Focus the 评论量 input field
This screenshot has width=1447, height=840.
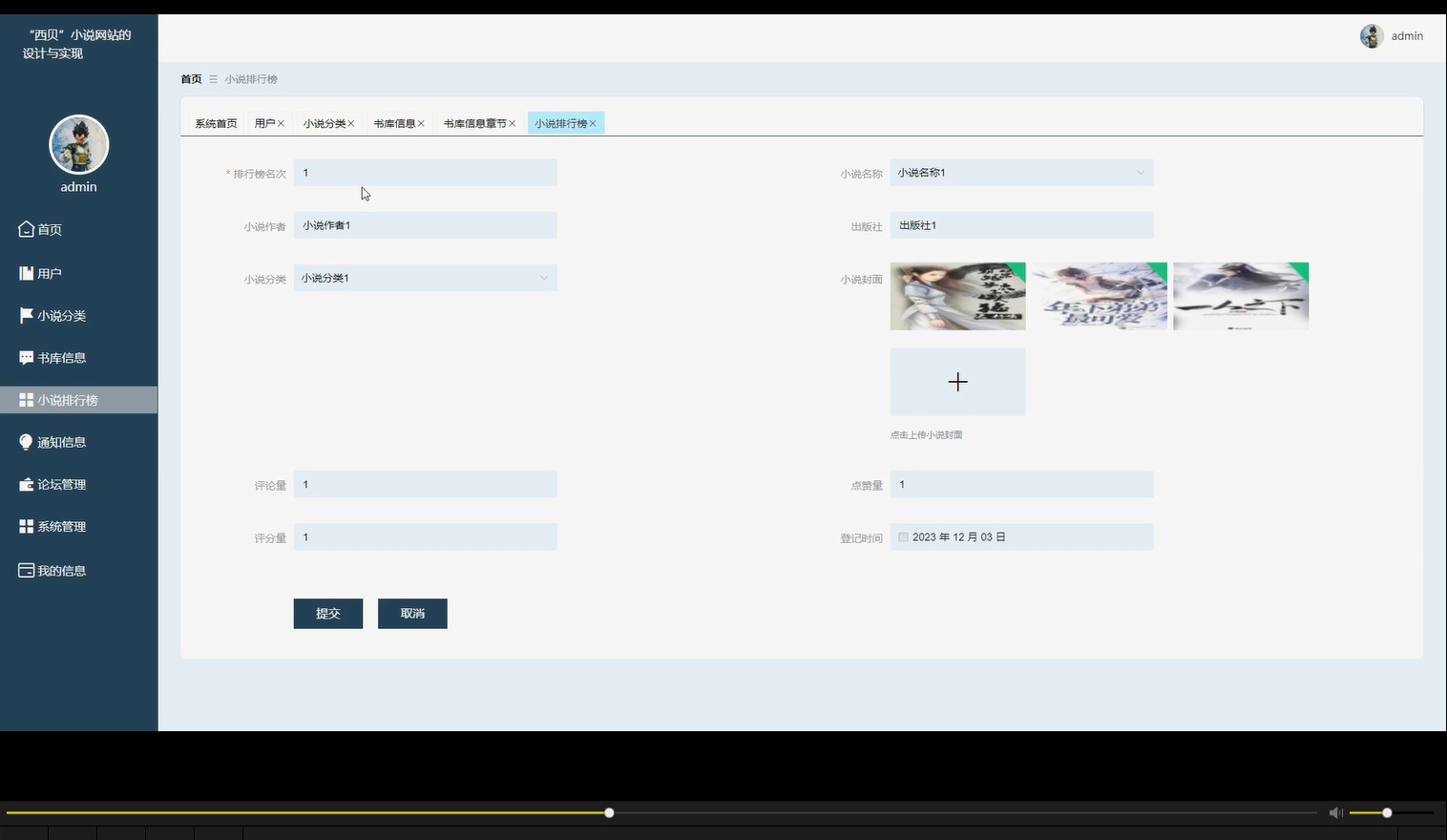click(x=425, y=484)
